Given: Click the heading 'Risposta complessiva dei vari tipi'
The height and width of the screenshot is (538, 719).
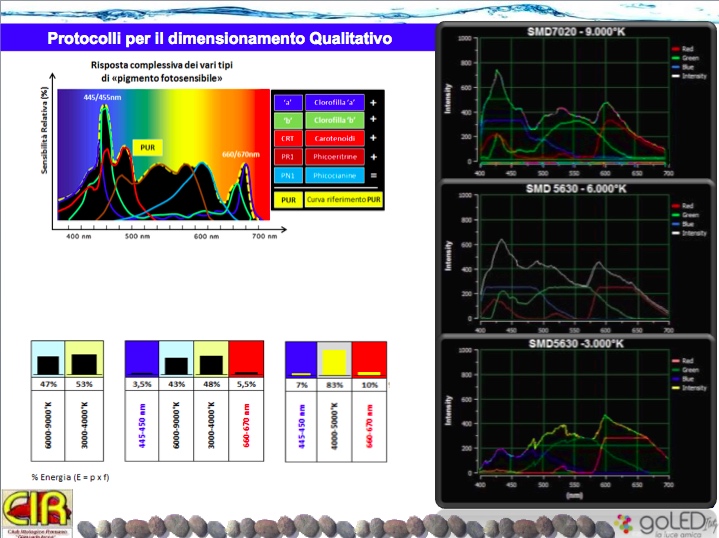Looking at the screenshot, I should click(x=161, y=65).
